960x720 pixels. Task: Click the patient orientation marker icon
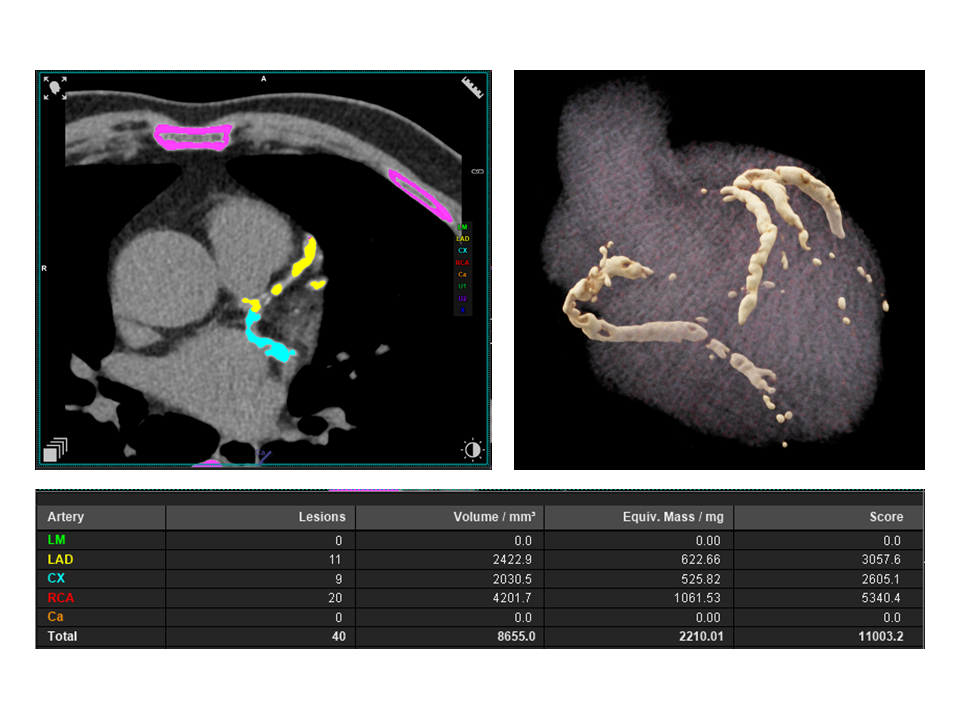[x=55, y=88]
